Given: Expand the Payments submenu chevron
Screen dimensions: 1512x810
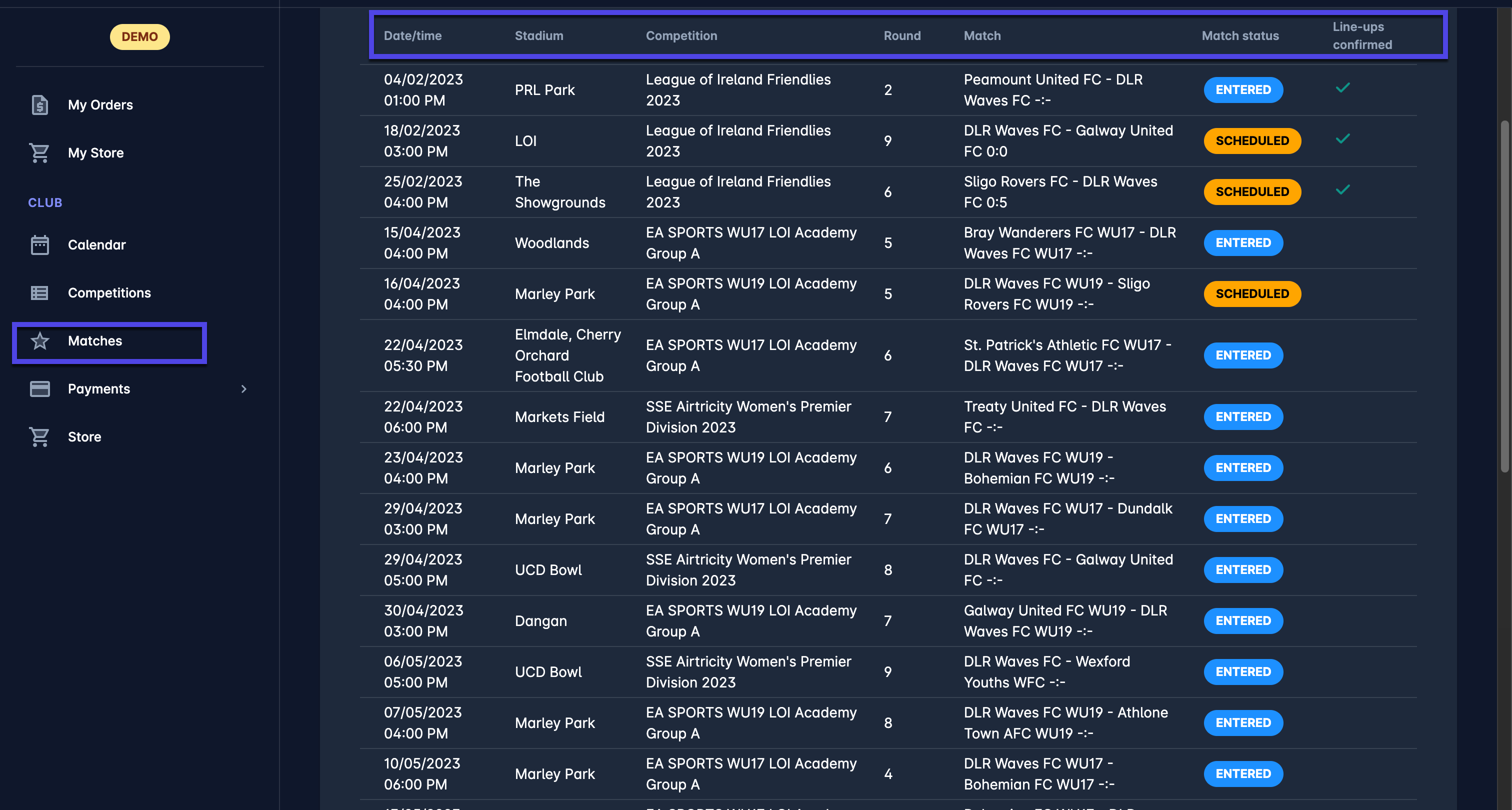Looking at the screenshot, I should [x=243, y=389].
